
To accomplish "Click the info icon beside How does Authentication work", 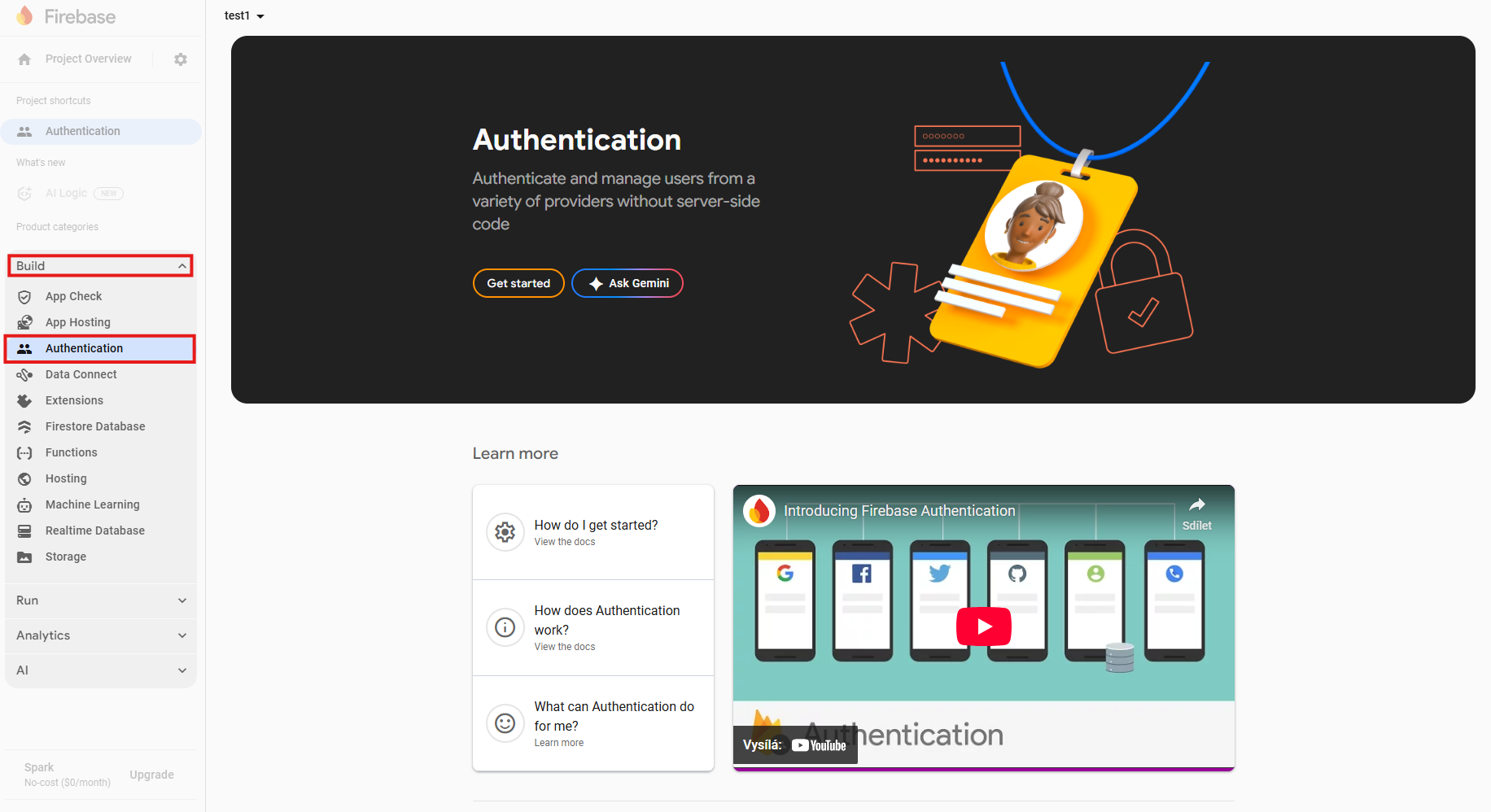I will click(x=505, y=627).
